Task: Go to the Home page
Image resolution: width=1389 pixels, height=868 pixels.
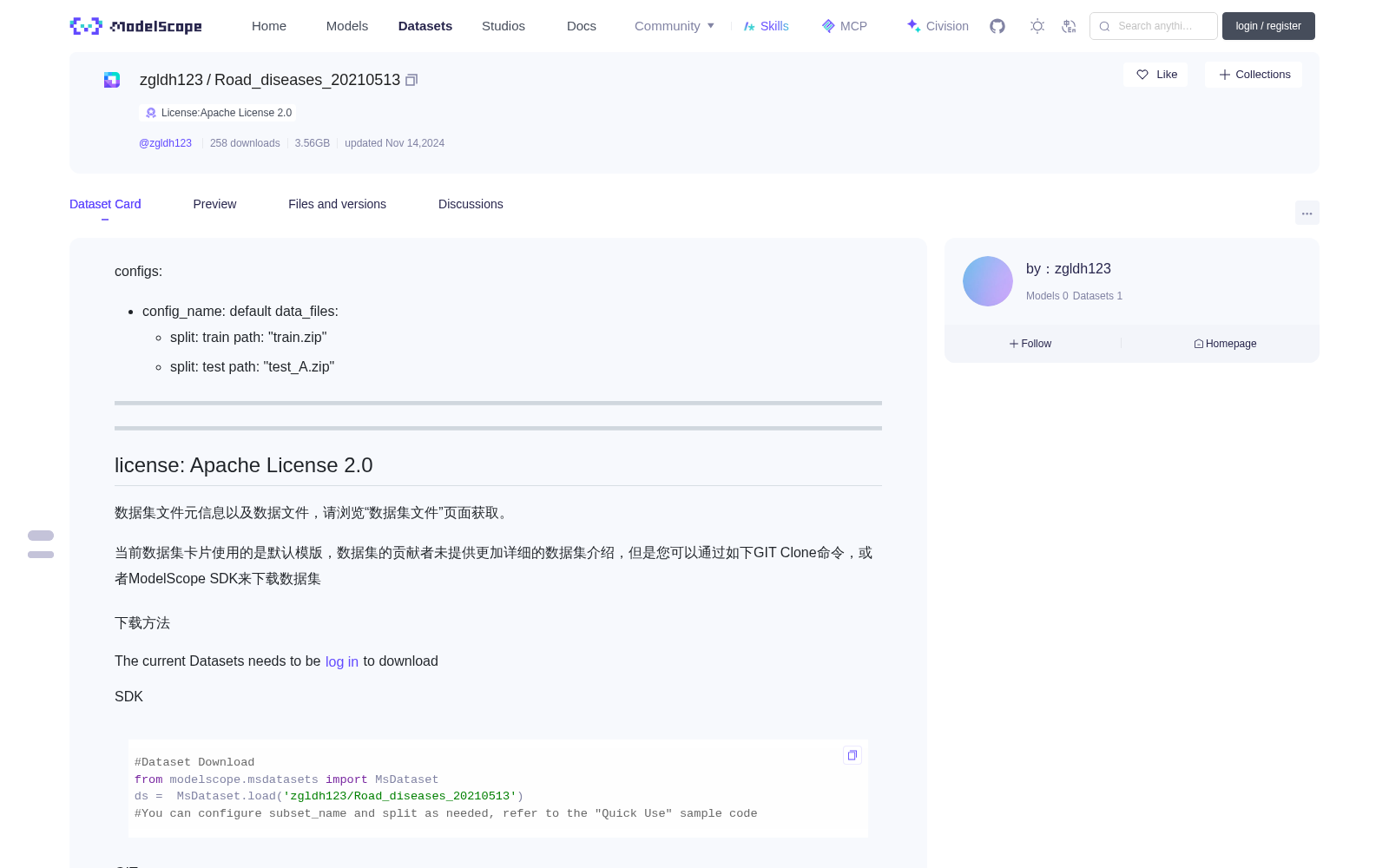Action: tap(269, 26)
